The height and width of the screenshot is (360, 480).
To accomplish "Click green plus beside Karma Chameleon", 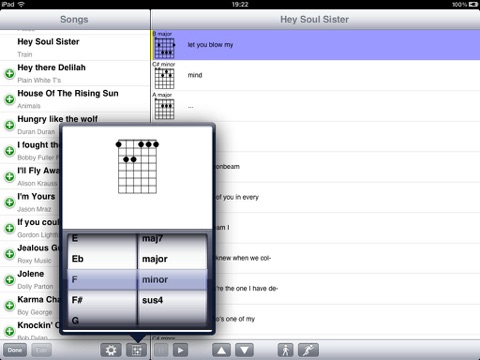I will [10, 305].
